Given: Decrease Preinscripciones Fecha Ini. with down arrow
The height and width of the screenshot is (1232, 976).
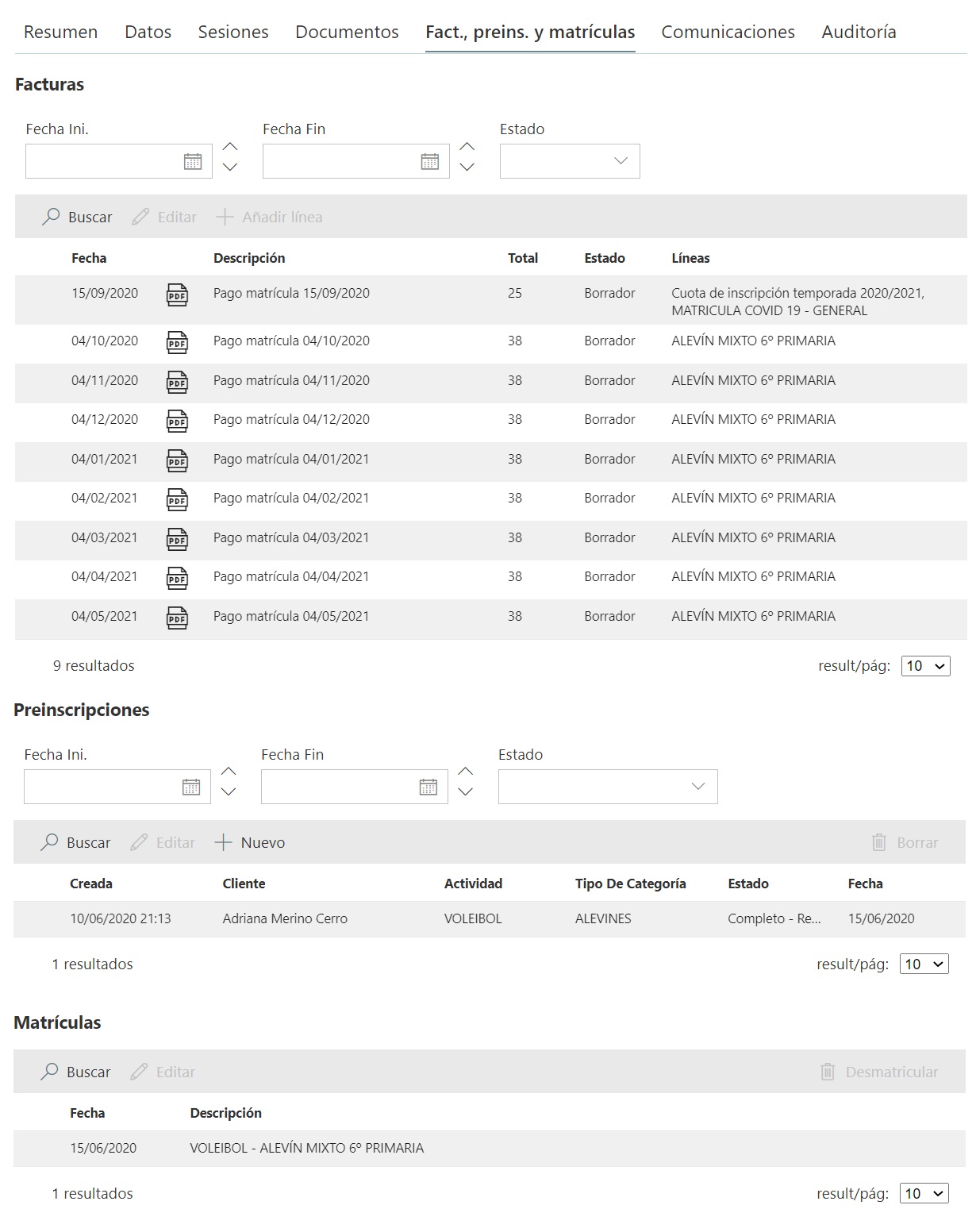Looking at the screenshot, I should coord(229,791).
